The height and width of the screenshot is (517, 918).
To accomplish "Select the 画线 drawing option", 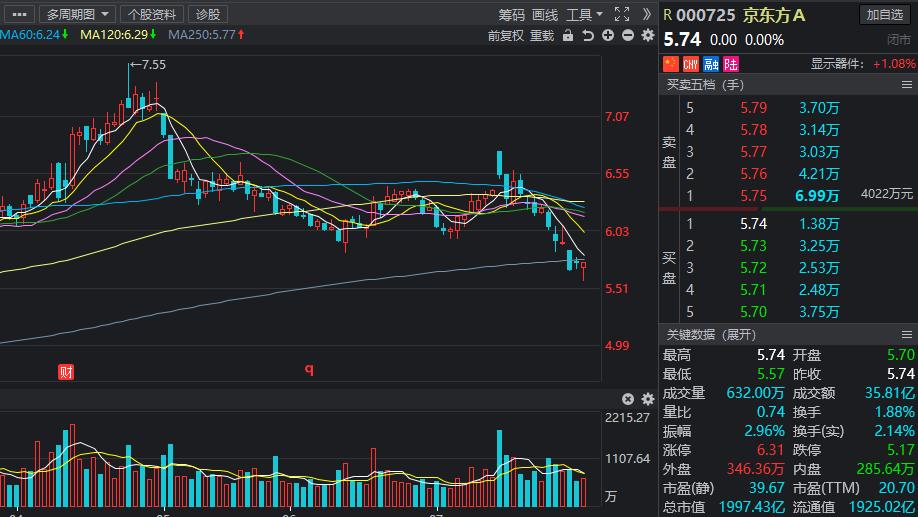I will pyautogui.click(x=545, y=15).
